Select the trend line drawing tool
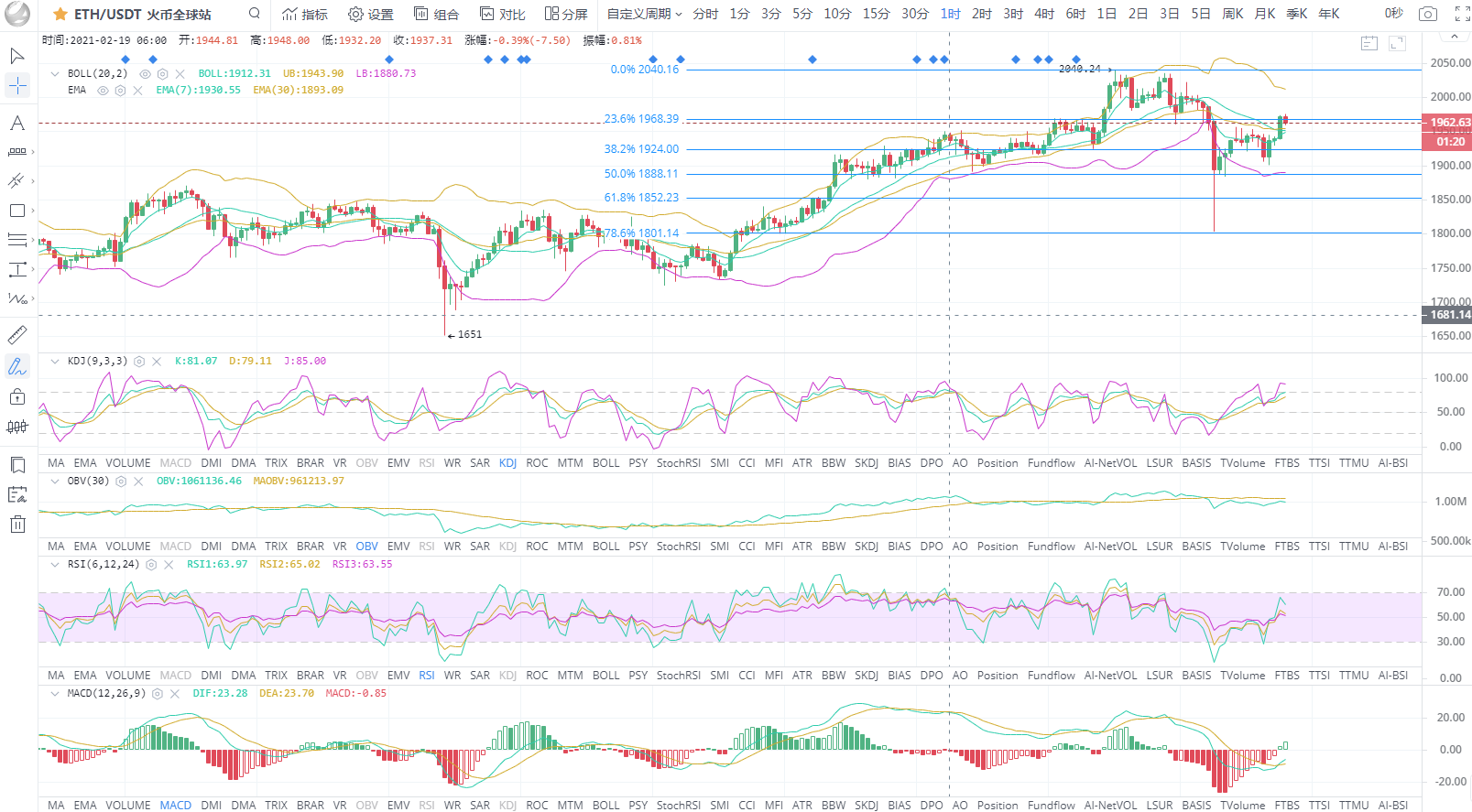Viewport: 1472px width, 812px height. coord(16,180)
